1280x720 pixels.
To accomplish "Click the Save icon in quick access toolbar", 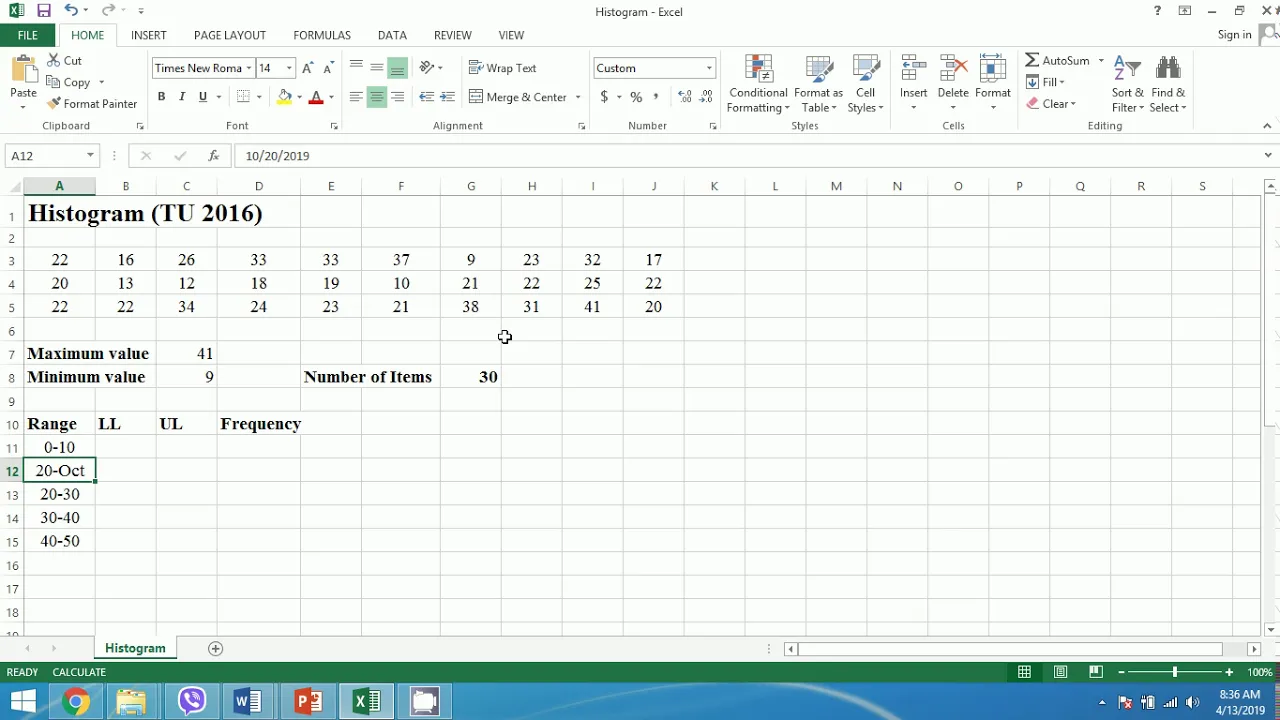I will [x=43, y=11].
